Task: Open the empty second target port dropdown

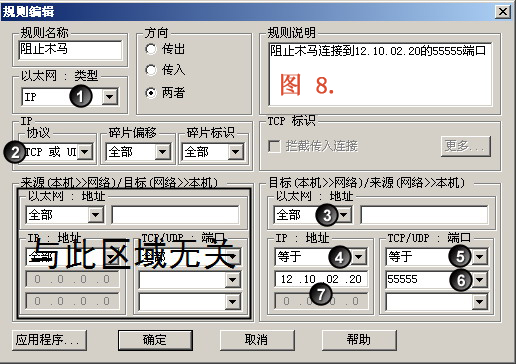Action: [x=480, y=302]
